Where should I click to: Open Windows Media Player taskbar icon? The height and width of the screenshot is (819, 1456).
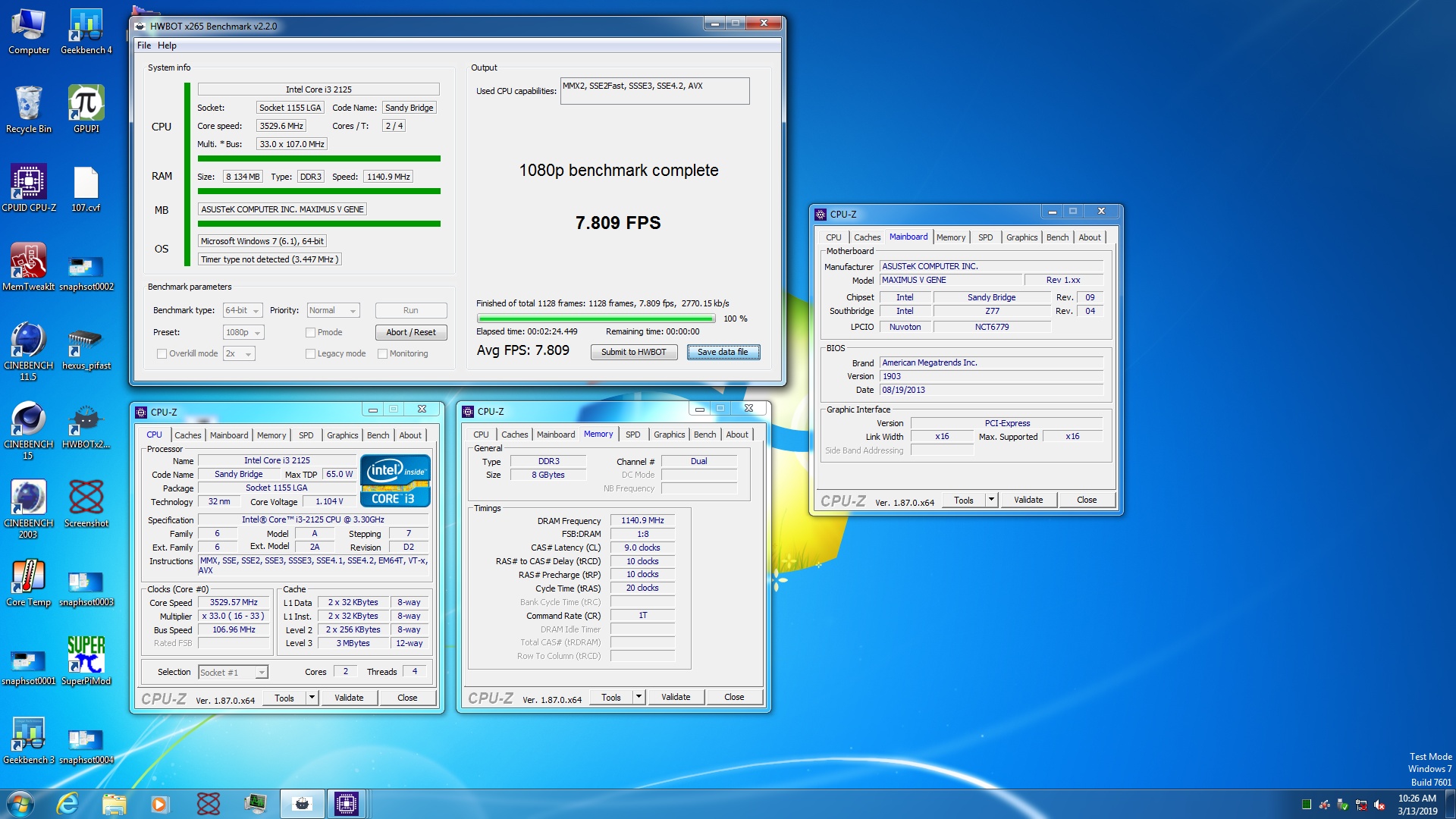159,803
